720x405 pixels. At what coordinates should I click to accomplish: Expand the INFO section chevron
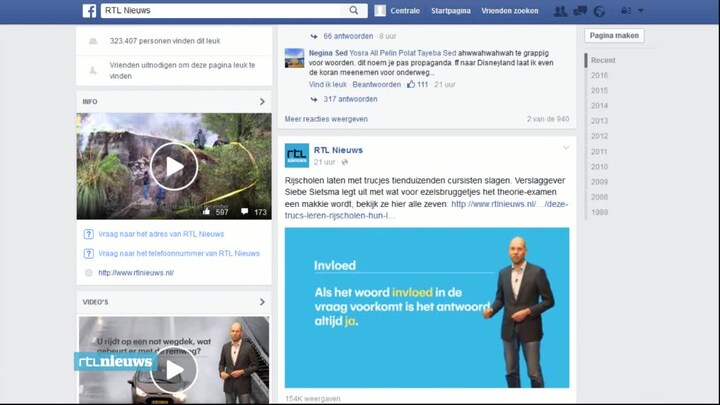click(262, 101)
